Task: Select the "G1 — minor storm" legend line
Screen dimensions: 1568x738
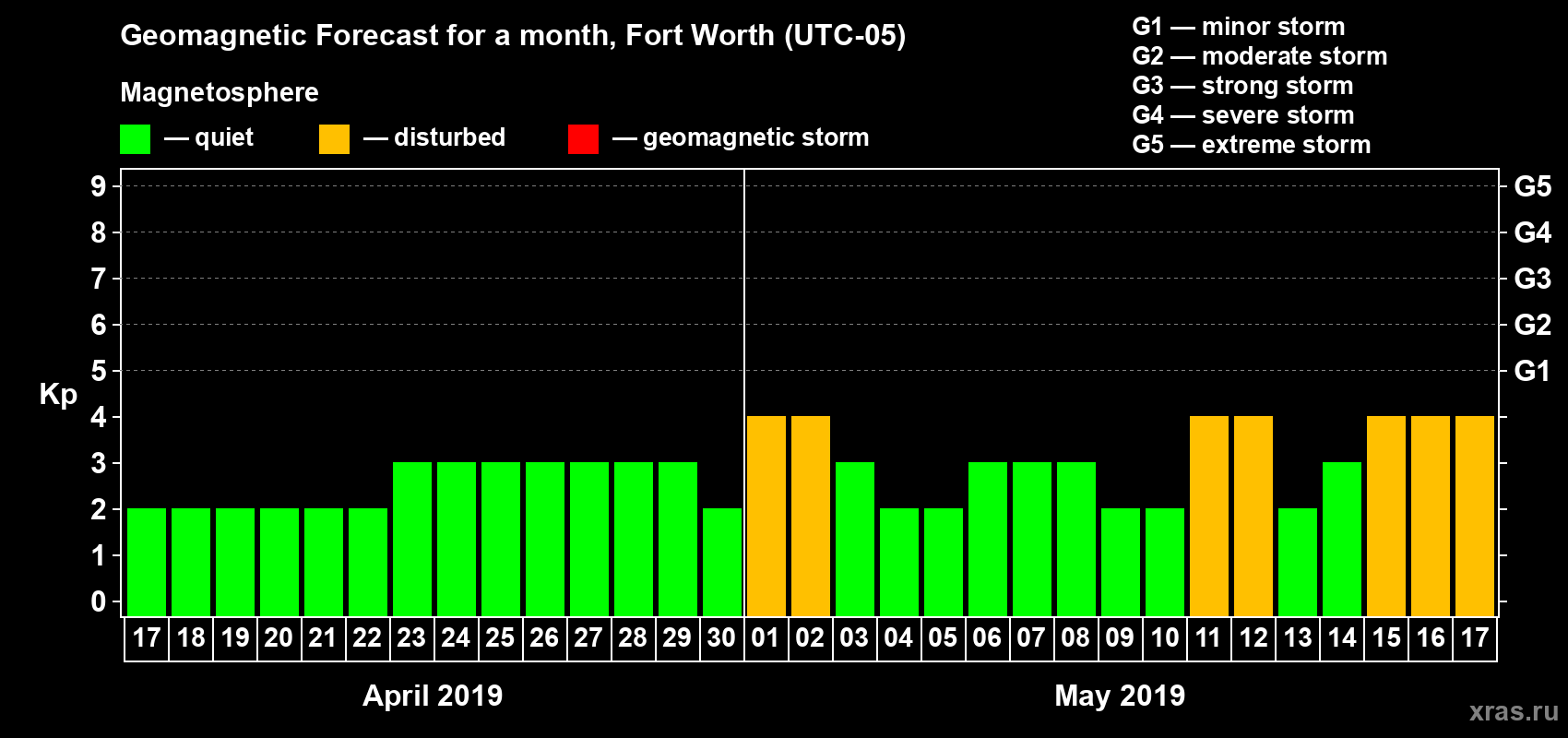Action: [x=1239, y=27]
